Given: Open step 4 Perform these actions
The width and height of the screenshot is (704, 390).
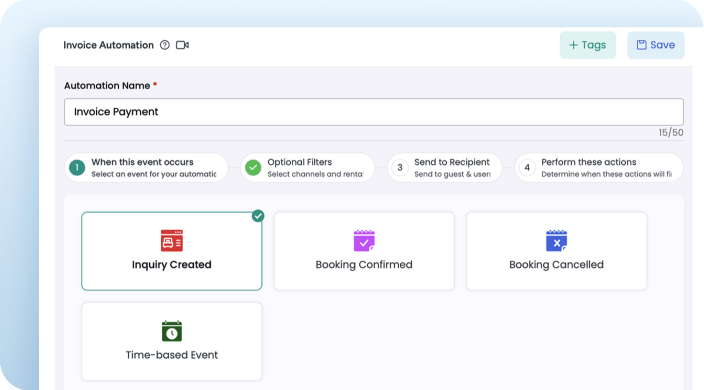Looking at the screenshot, I should click(x=599, y=168).
